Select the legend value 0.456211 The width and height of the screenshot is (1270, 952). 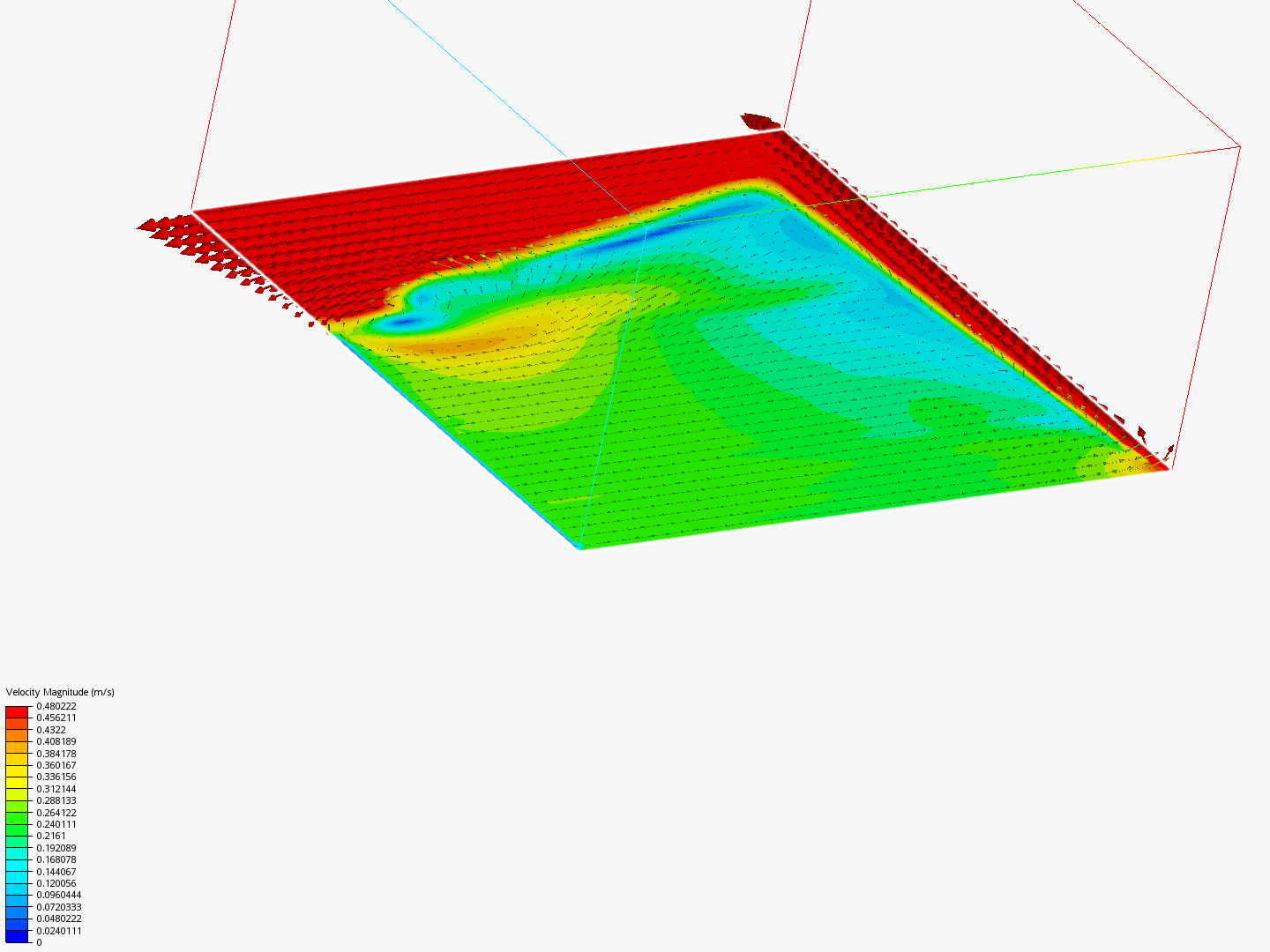[x=56, y=718]
